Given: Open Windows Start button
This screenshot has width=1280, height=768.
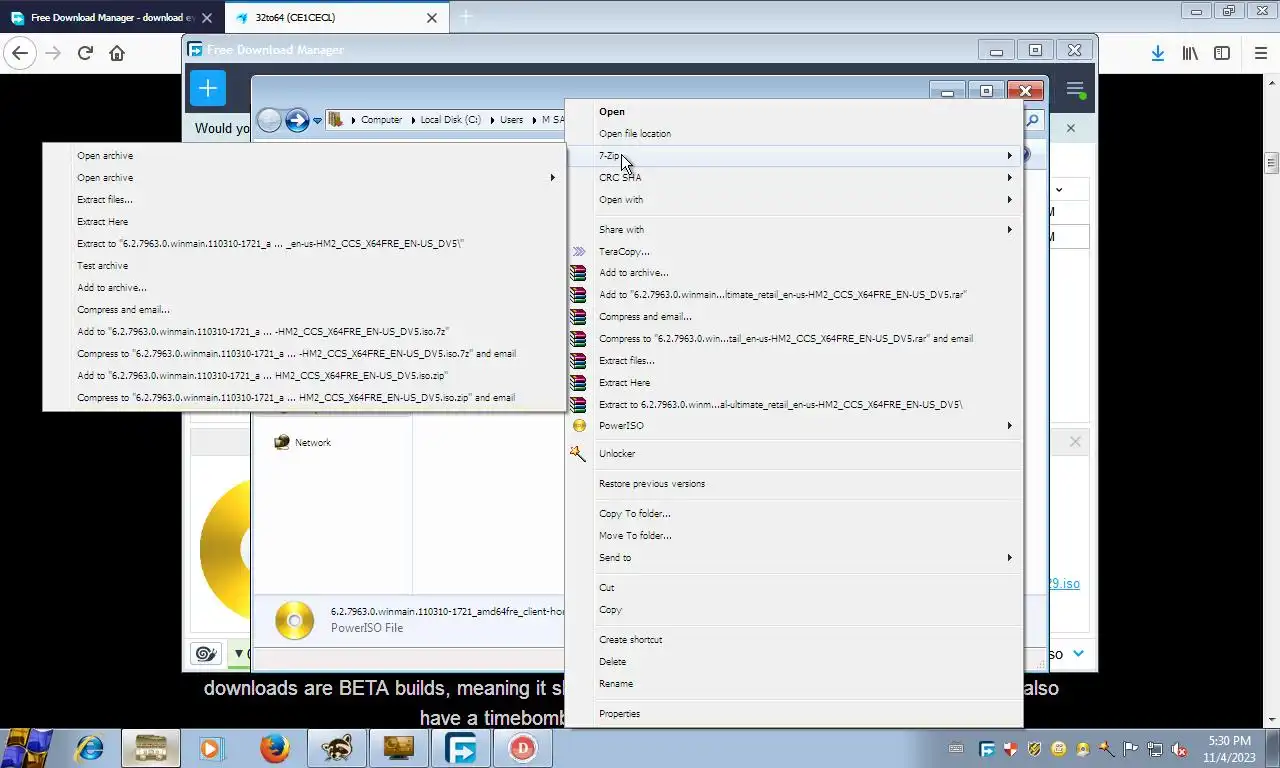Looking at the screenshot, I should pyautogui.click(x=27, y=748).
